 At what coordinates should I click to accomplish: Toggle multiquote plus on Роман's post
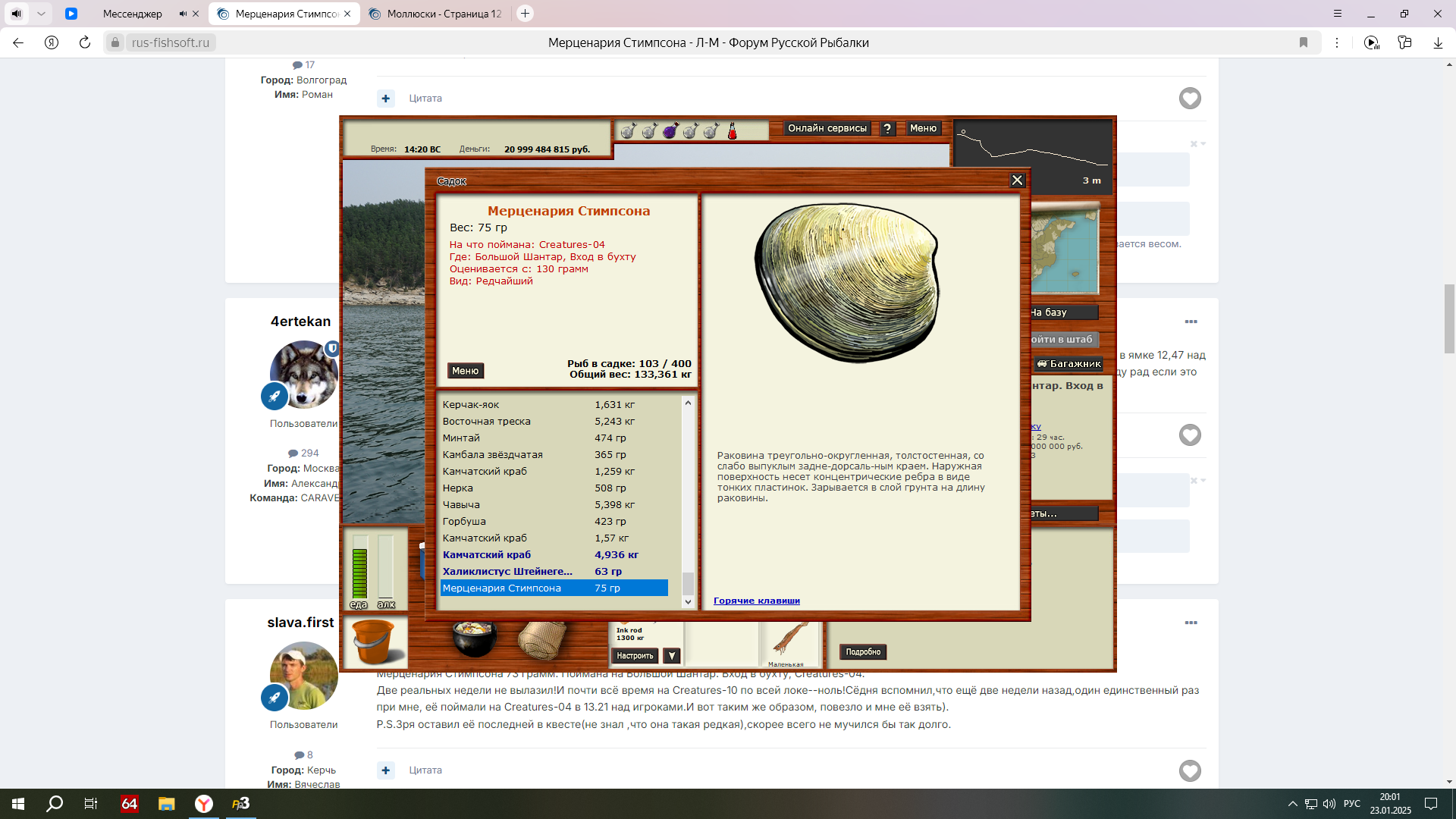point(386,98)
